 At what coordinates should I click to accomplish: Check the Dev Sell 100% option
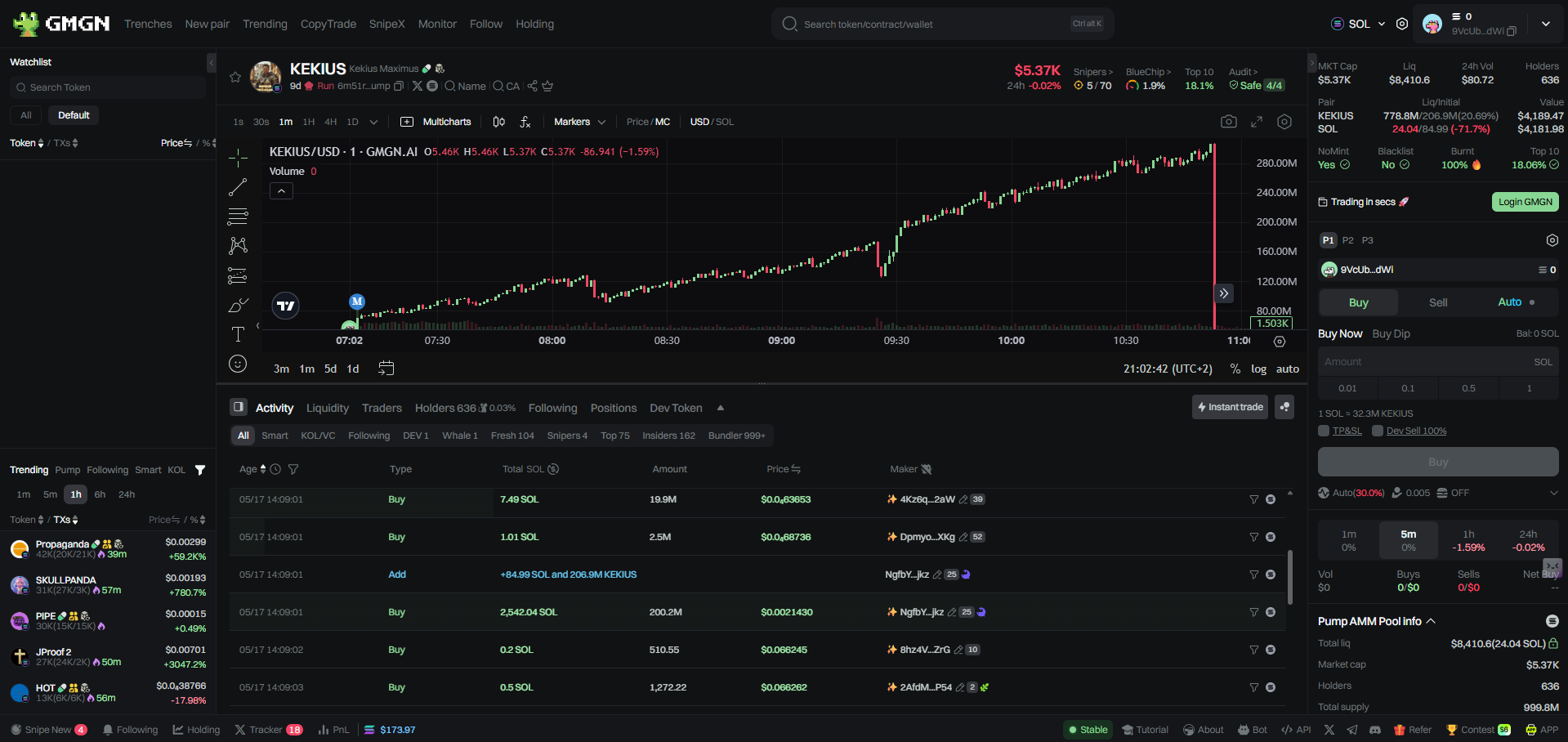1378,431
